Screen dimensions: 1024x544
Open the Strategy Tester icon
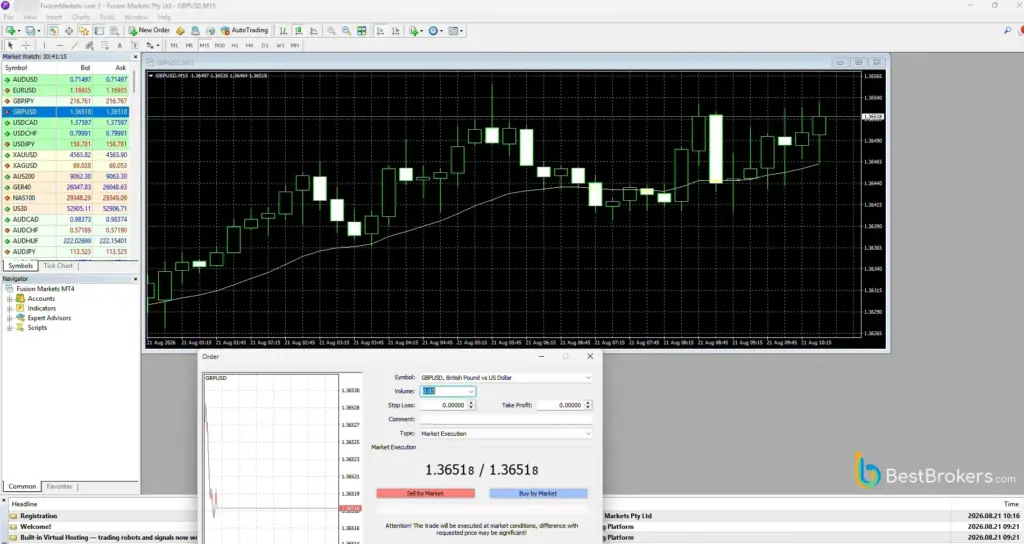[x=114, y=31]
